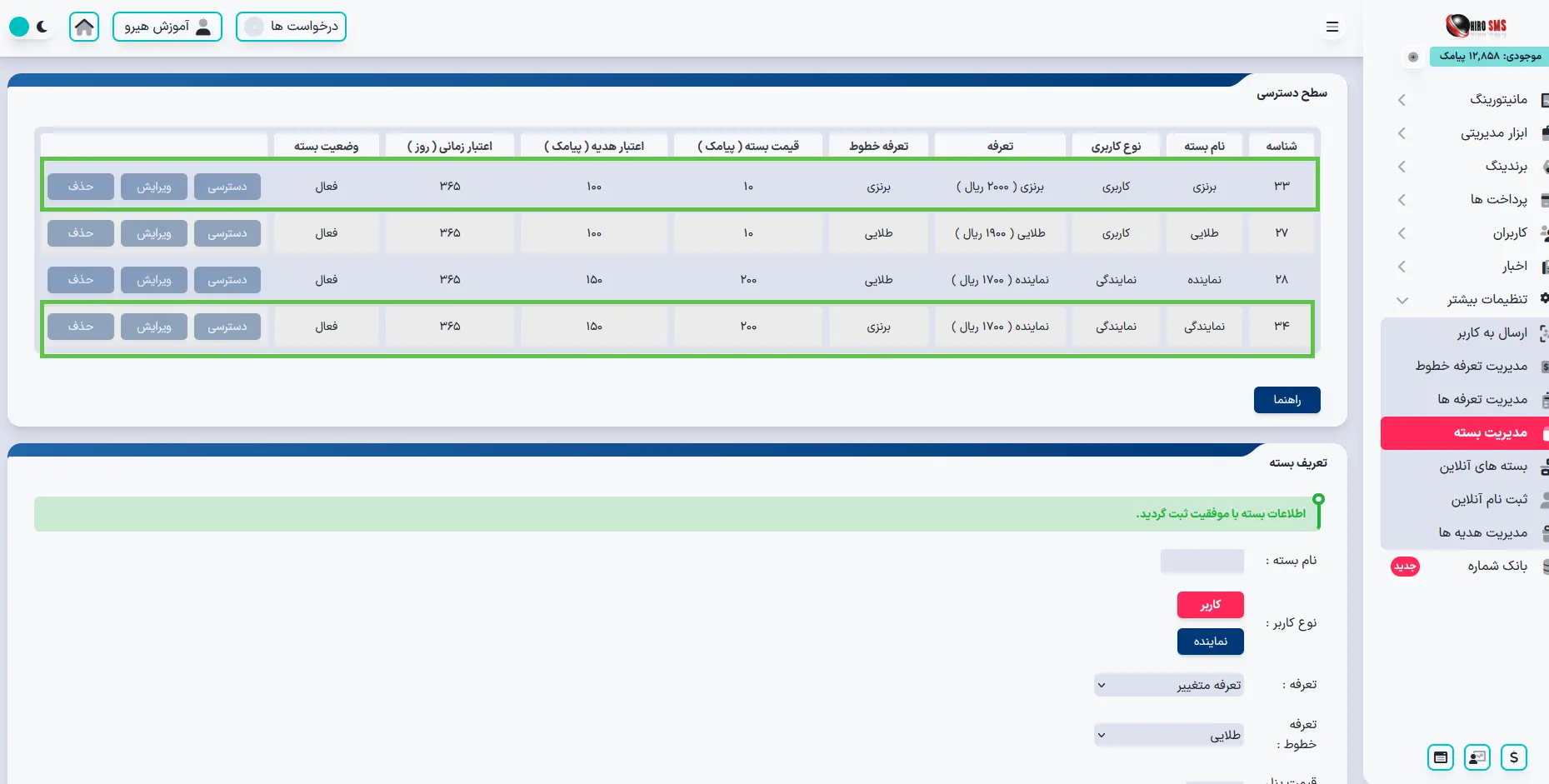1549x784 pixels.
Task: Click the نام بسته input field
Action: [1202, 561]
